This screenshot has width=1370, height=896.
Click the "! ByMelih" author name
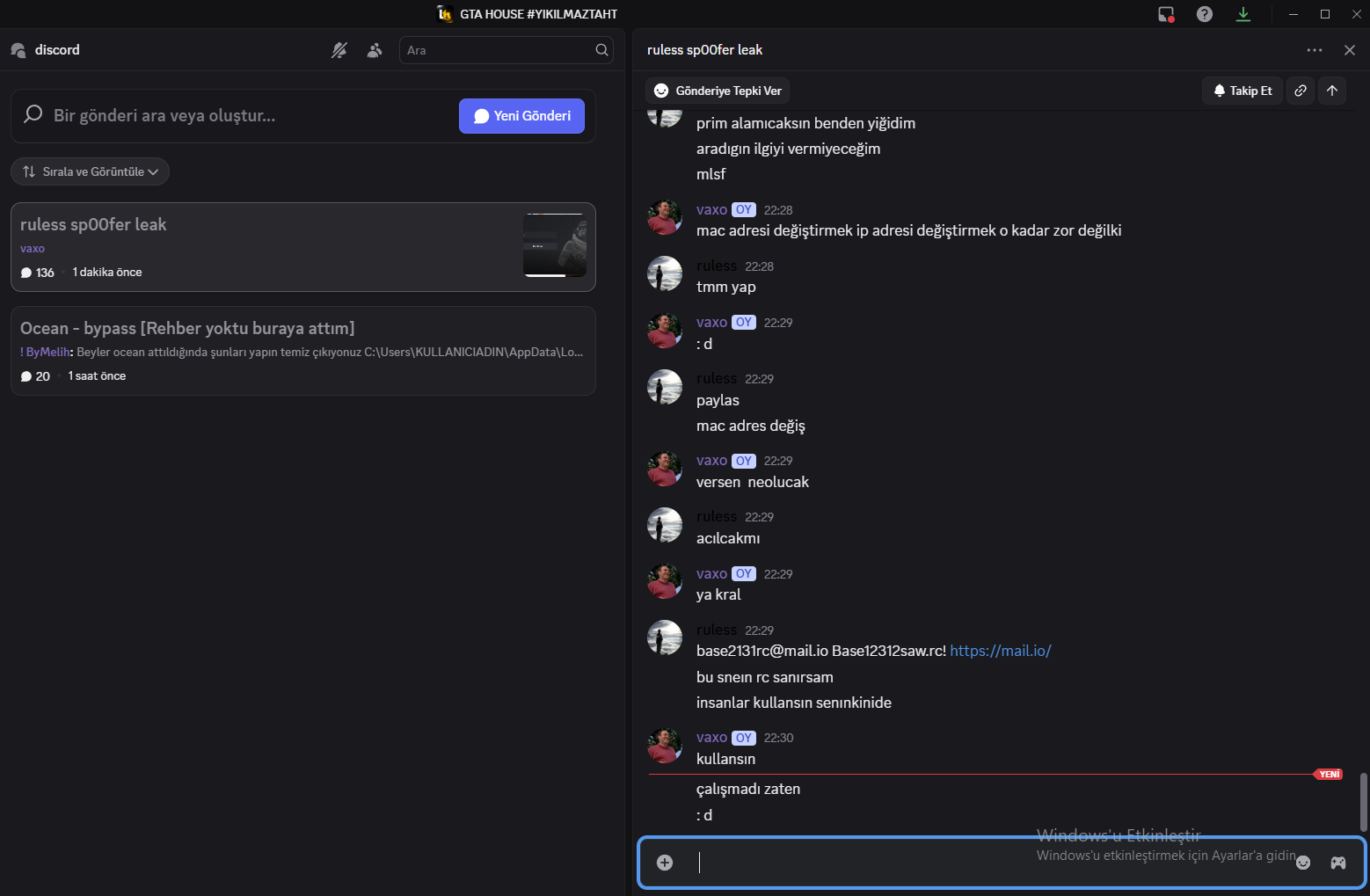pos(45,352)
